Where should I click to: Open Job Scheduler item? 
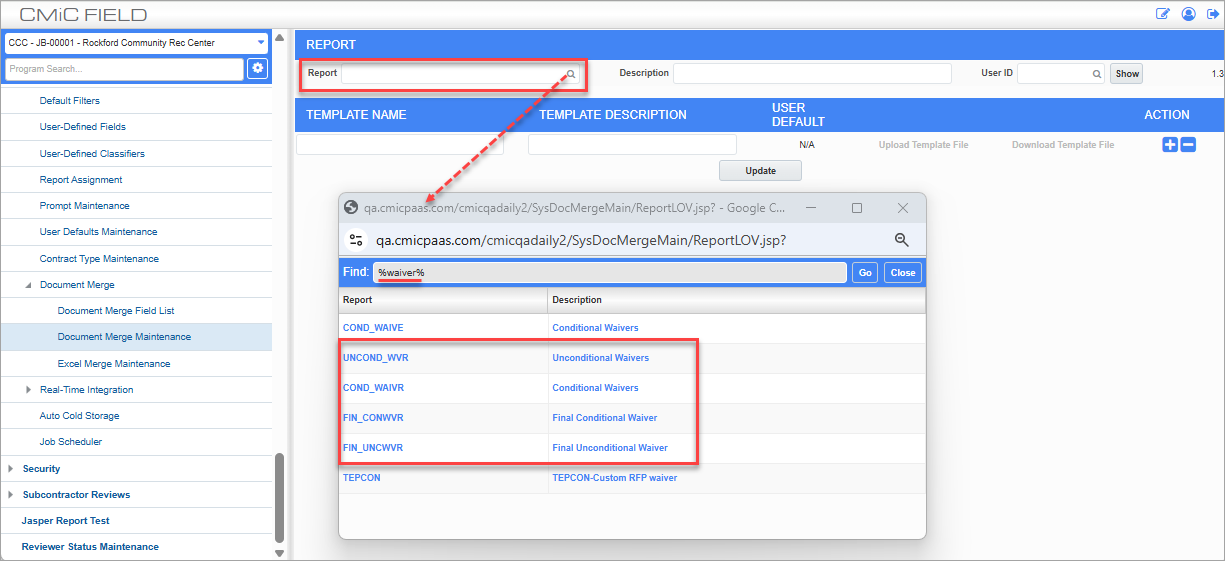pyautogui.click(x=70, y=442)
